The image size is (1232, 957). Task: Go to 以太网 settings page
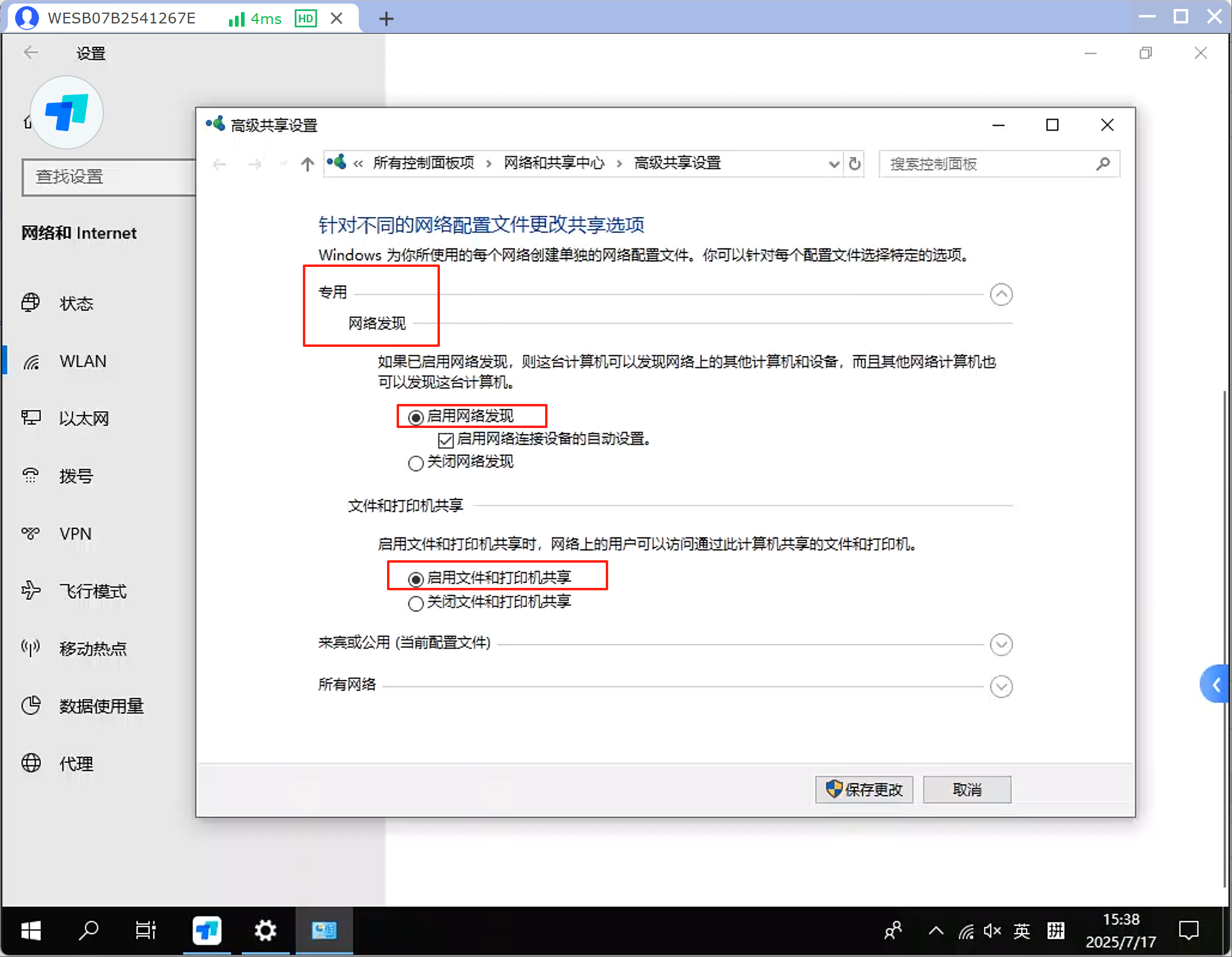click(84, 419)
